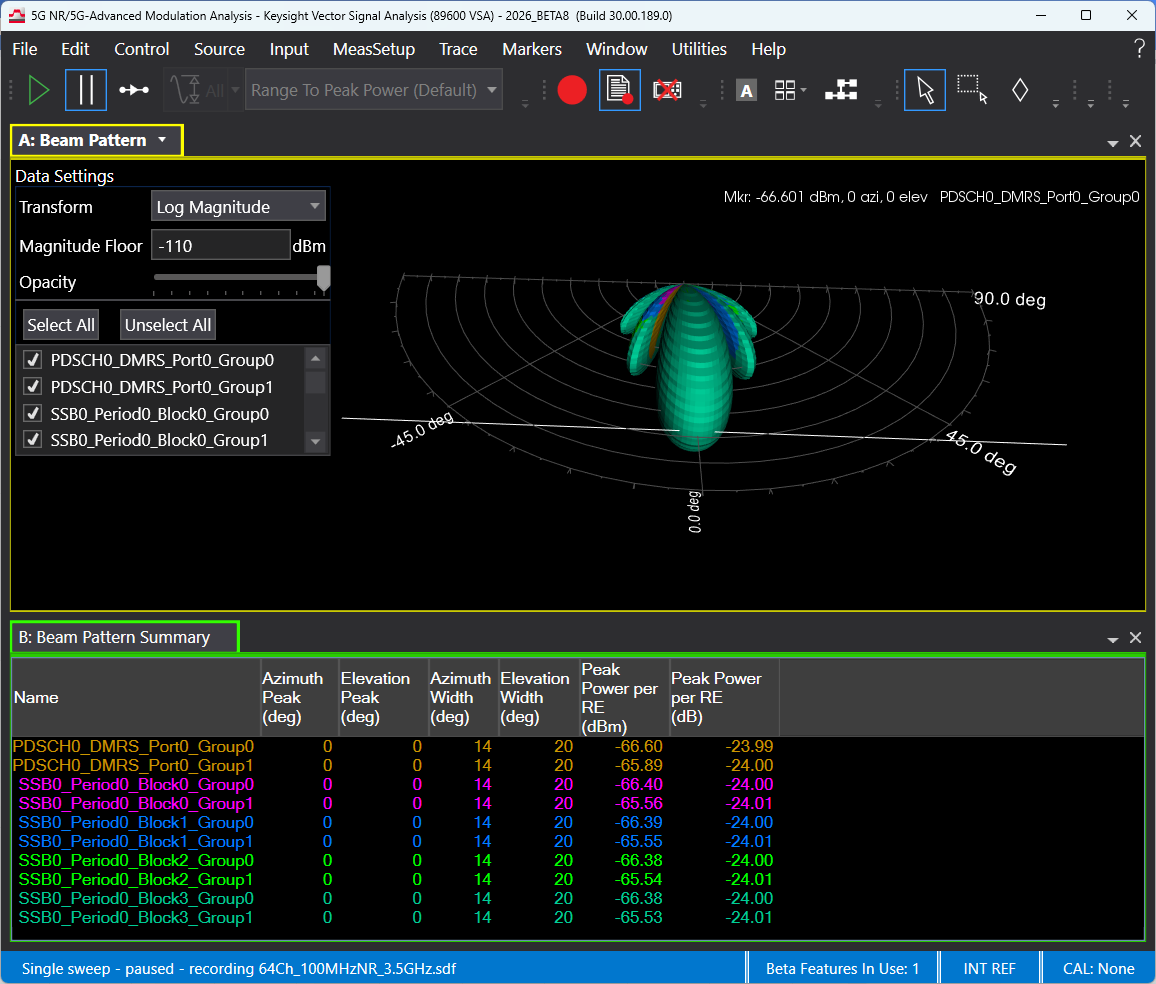
Task: Click the Select All button
Action: pyautogui.click(x=61, y=325)
